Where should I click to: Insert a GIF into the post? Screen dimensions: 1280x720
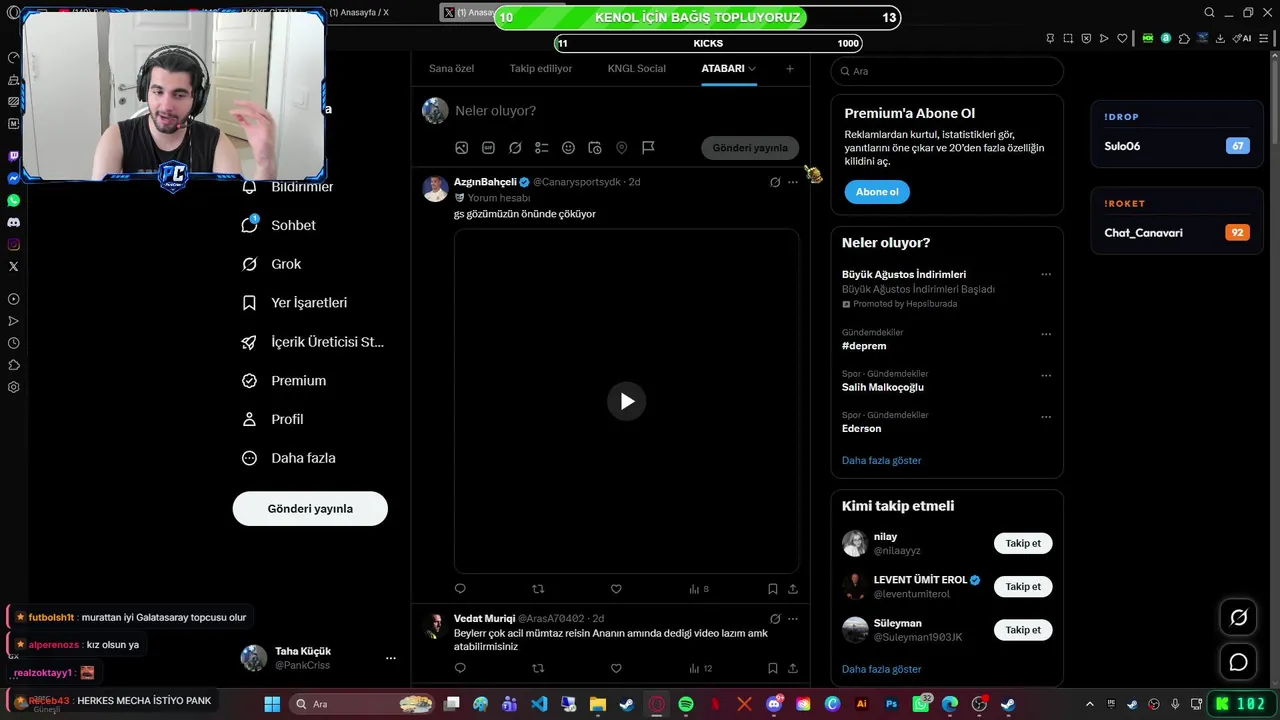click(x=488, y=148)
